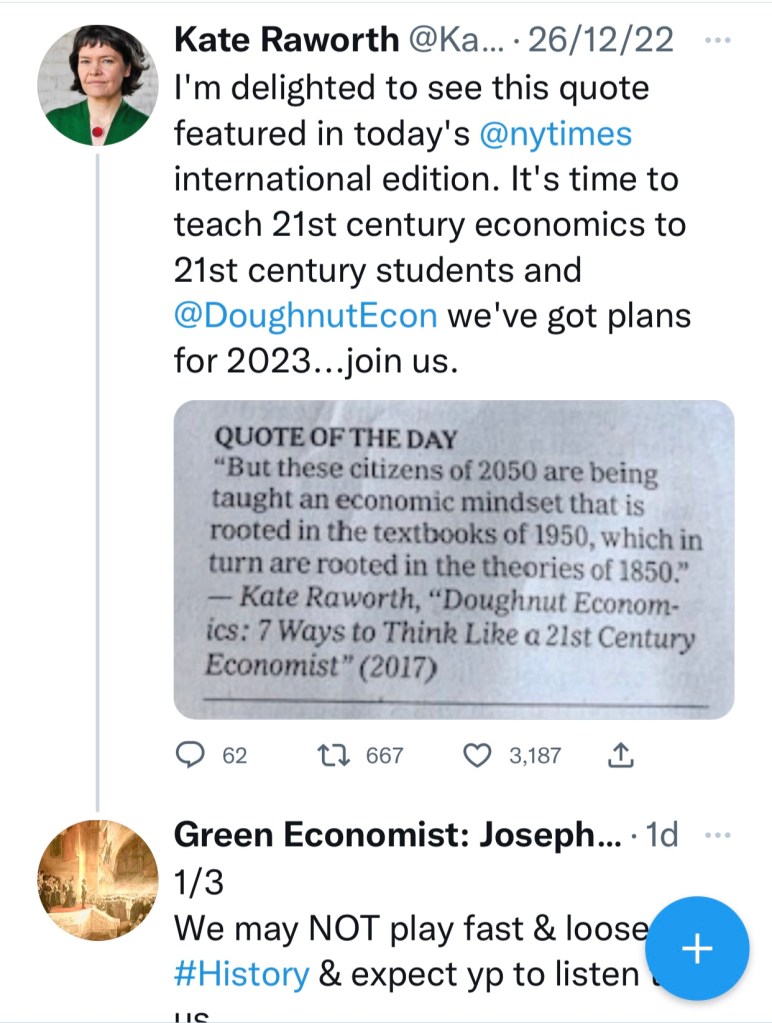Open the @nytimes mention

556,134
